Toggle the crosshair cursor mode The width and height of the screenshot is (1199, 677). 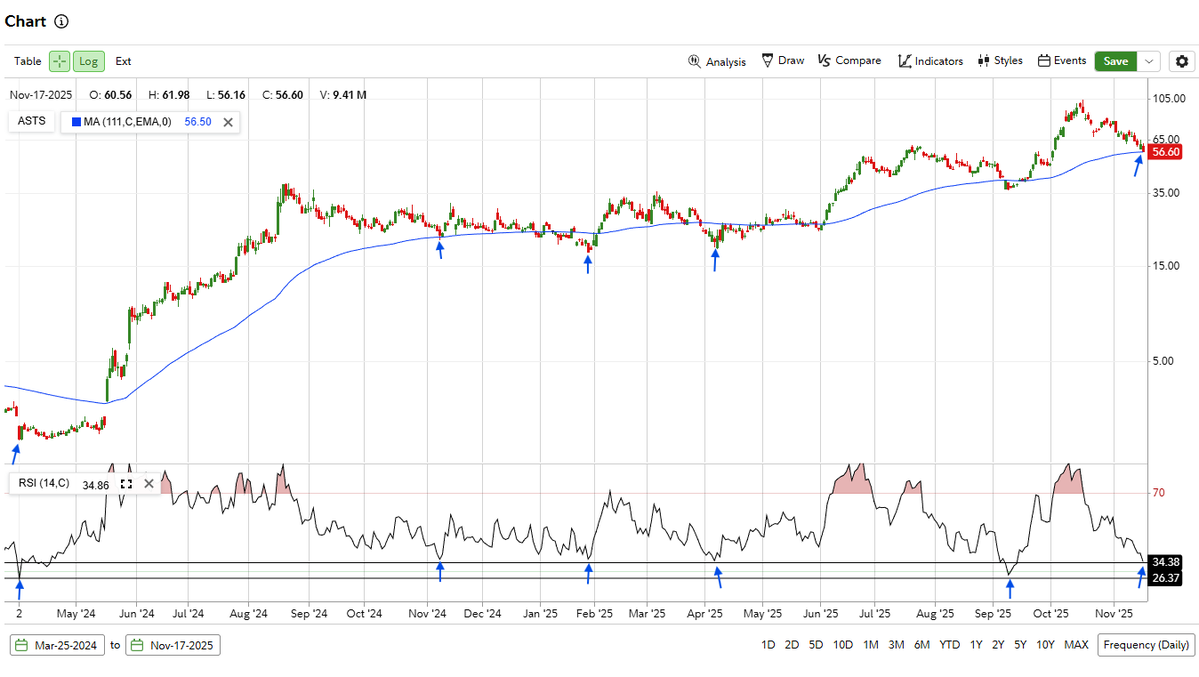[59, 61]
